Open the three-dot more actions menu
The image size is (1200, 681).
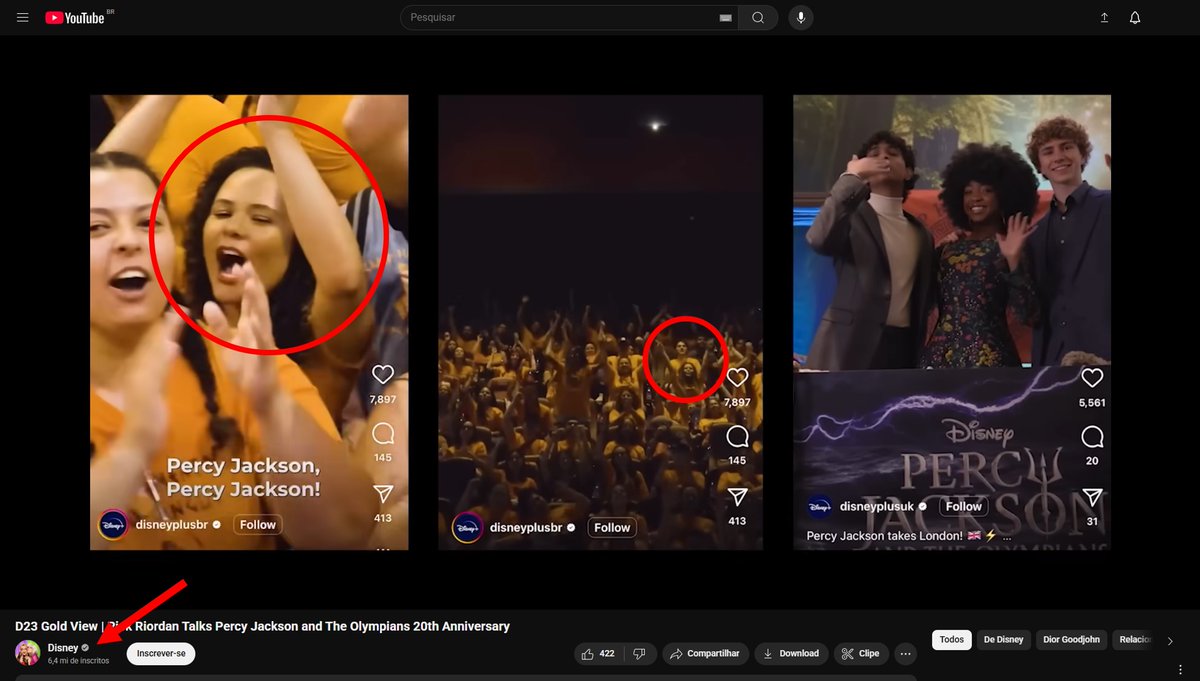pyautogui.click(x=906, y=654)
